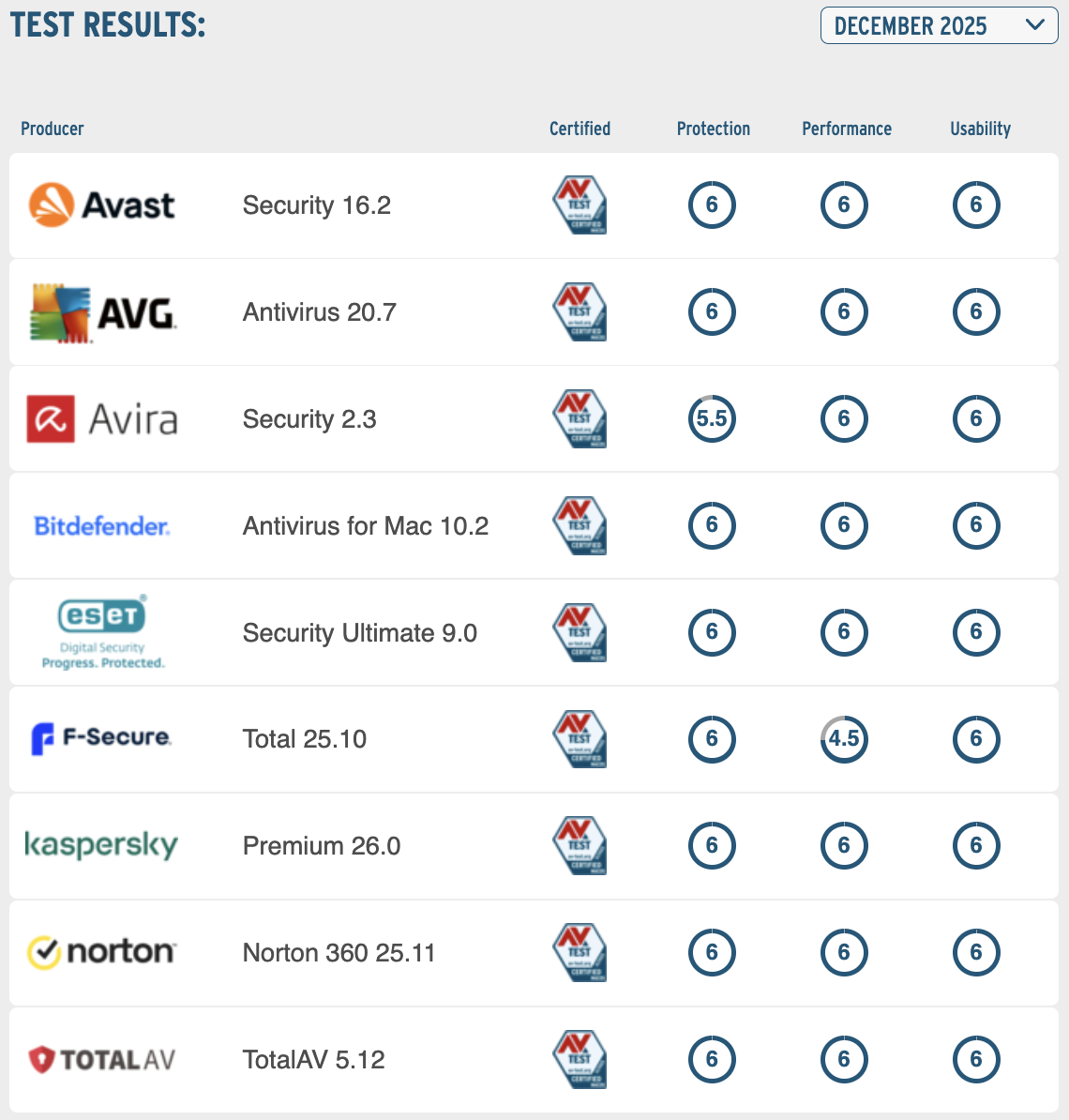
Task: Click the Kaspersky logo
Action: coord(101,845)
